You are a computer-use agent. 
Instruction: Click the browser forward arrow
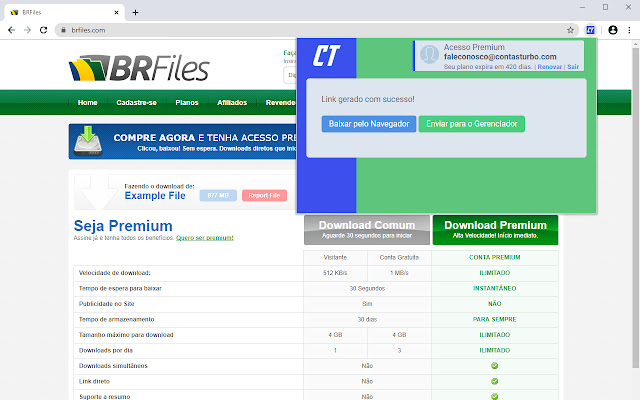click(x=27, y=30)
